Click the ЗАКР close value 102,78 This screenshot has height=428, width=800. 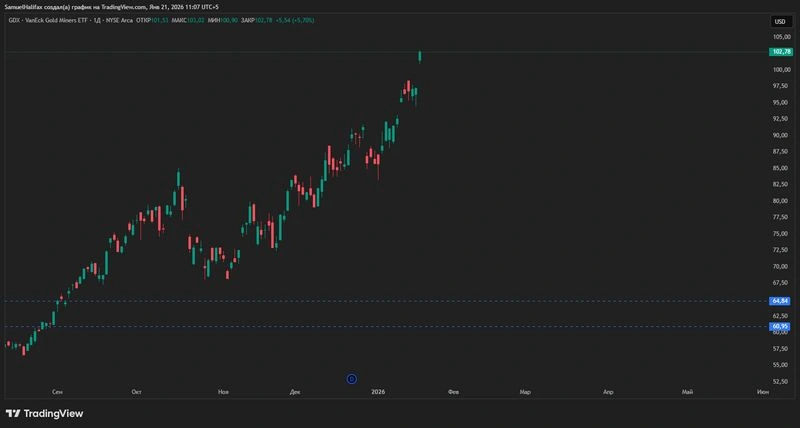tap(264, 20)
